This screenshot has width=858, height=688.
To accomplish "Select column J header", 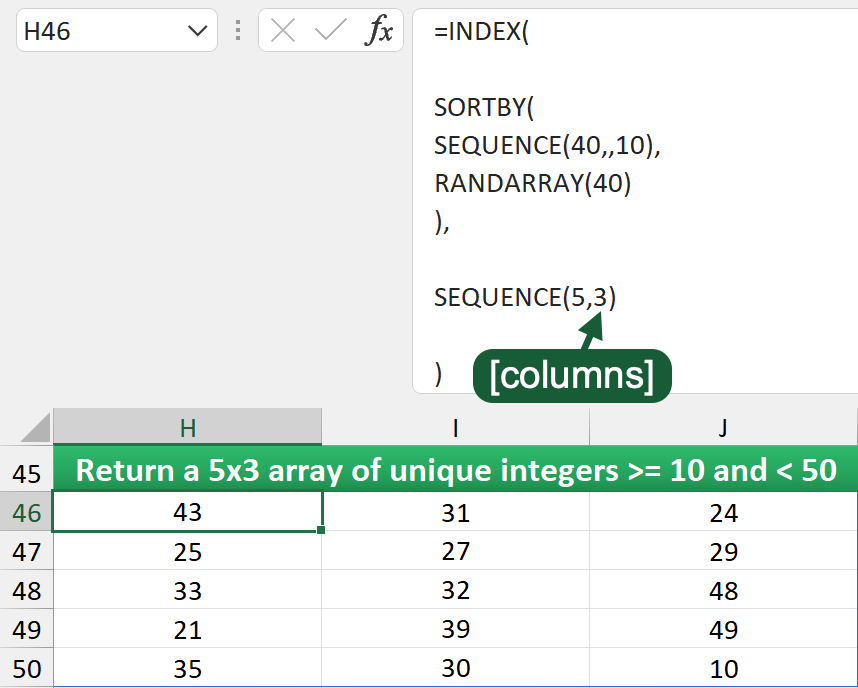I will [723, 428].
